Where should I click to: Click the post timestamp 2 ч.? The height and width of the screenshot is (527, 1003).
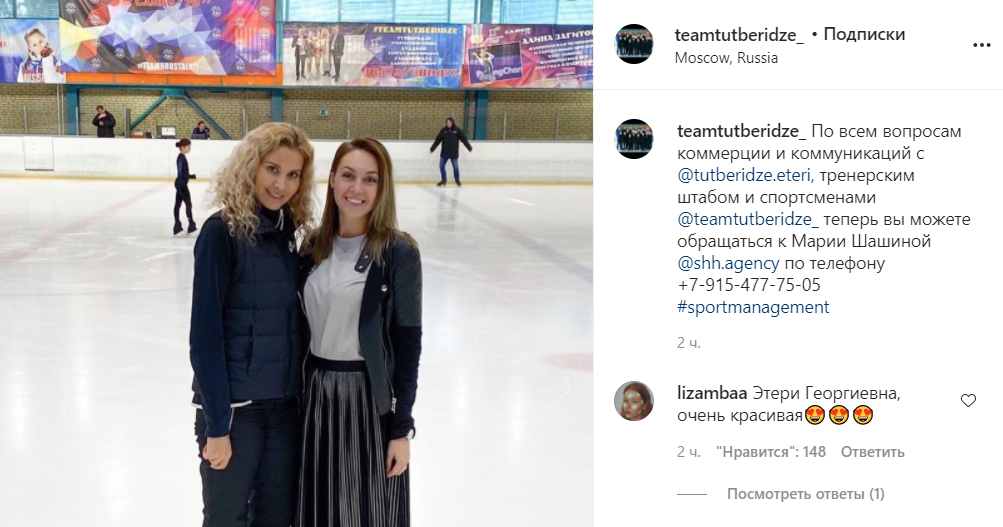(689, 343)
